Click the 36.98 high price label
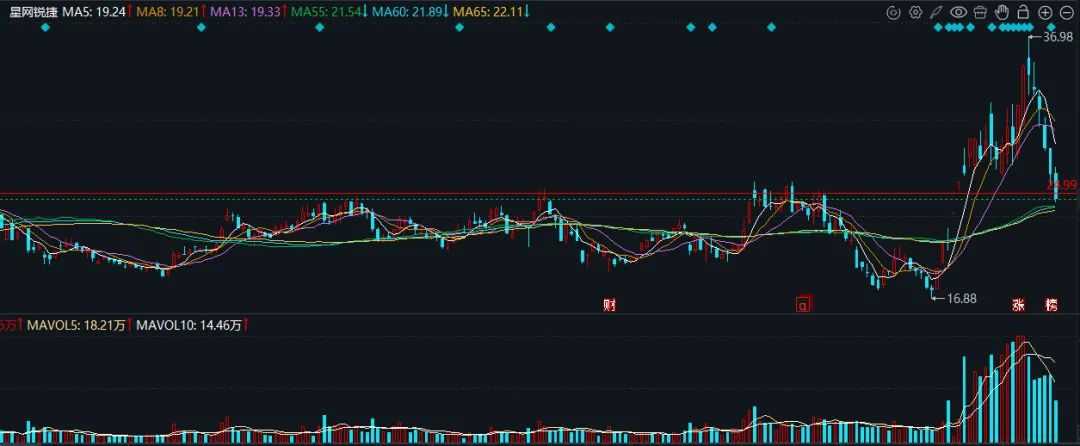 point(1057,37)
